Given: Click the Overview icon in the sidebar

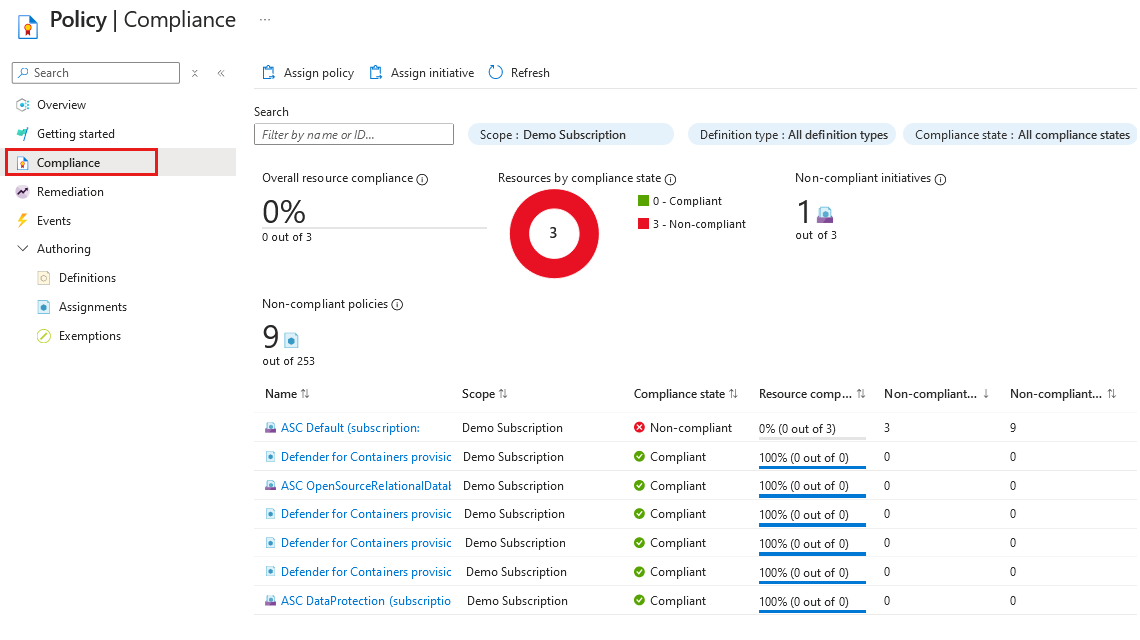Looking at the screenshot, I should pos(23,105).
